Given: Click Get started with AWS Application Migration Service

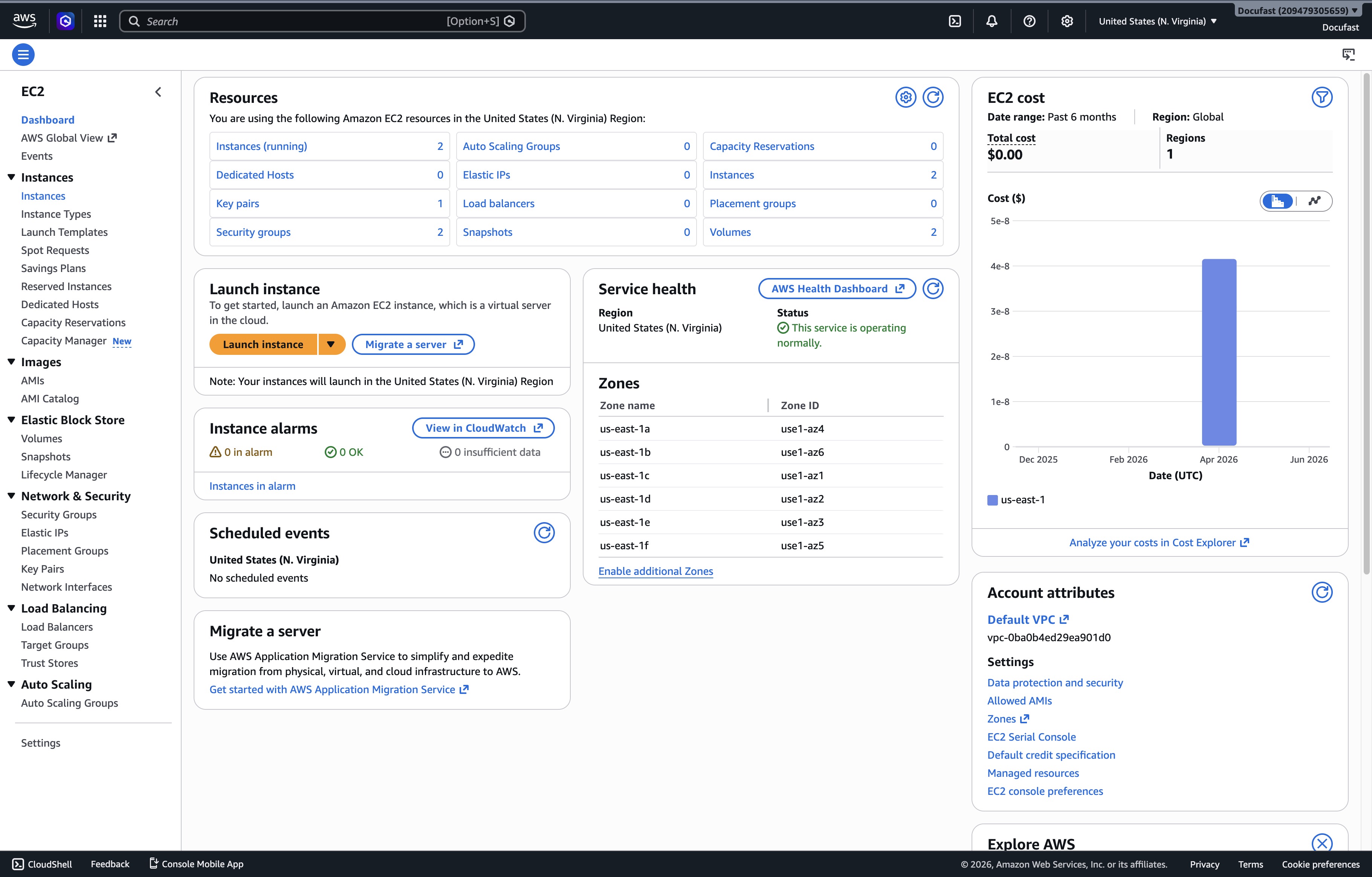Looking at the screenshot, I should tap(339, 689).
